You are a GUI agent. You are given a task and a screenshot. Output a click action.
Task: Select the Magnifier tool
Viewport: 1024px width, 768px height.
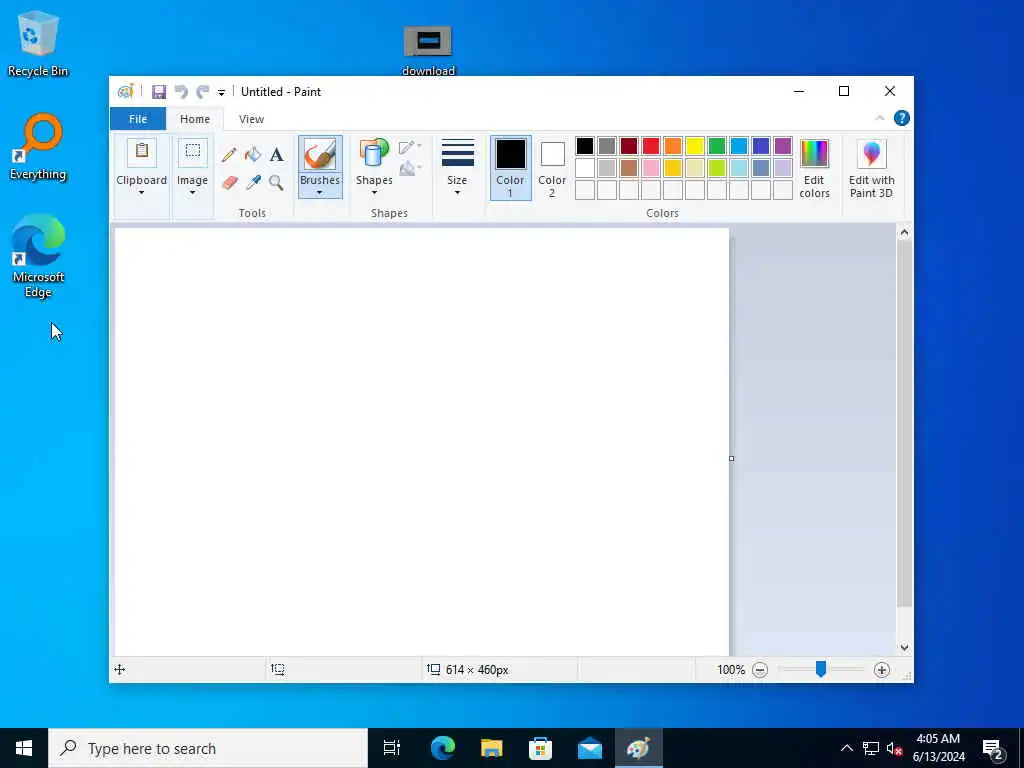276,182
